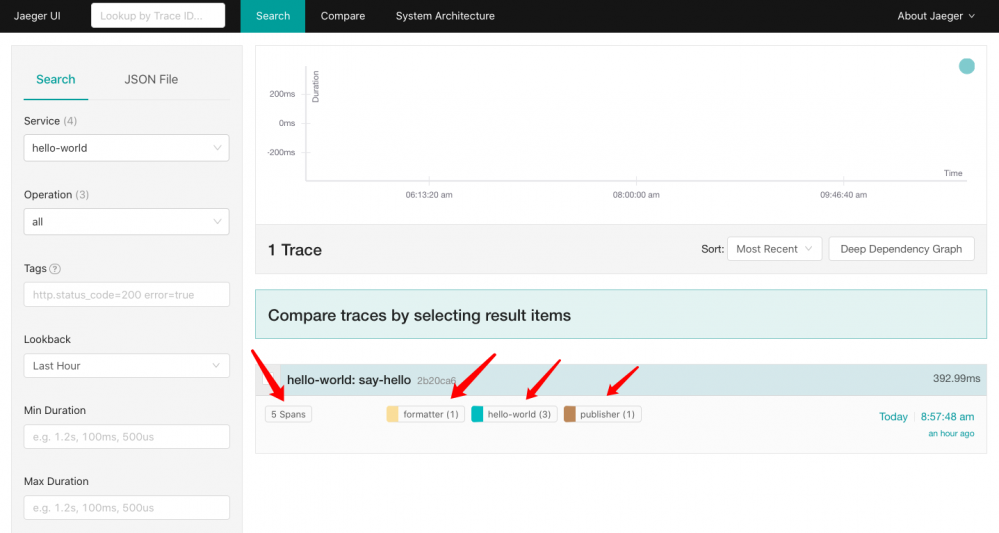Open the Service dropdown showing hello-world
The height and width of the screenshot is (533, 999).
point(126,148)
